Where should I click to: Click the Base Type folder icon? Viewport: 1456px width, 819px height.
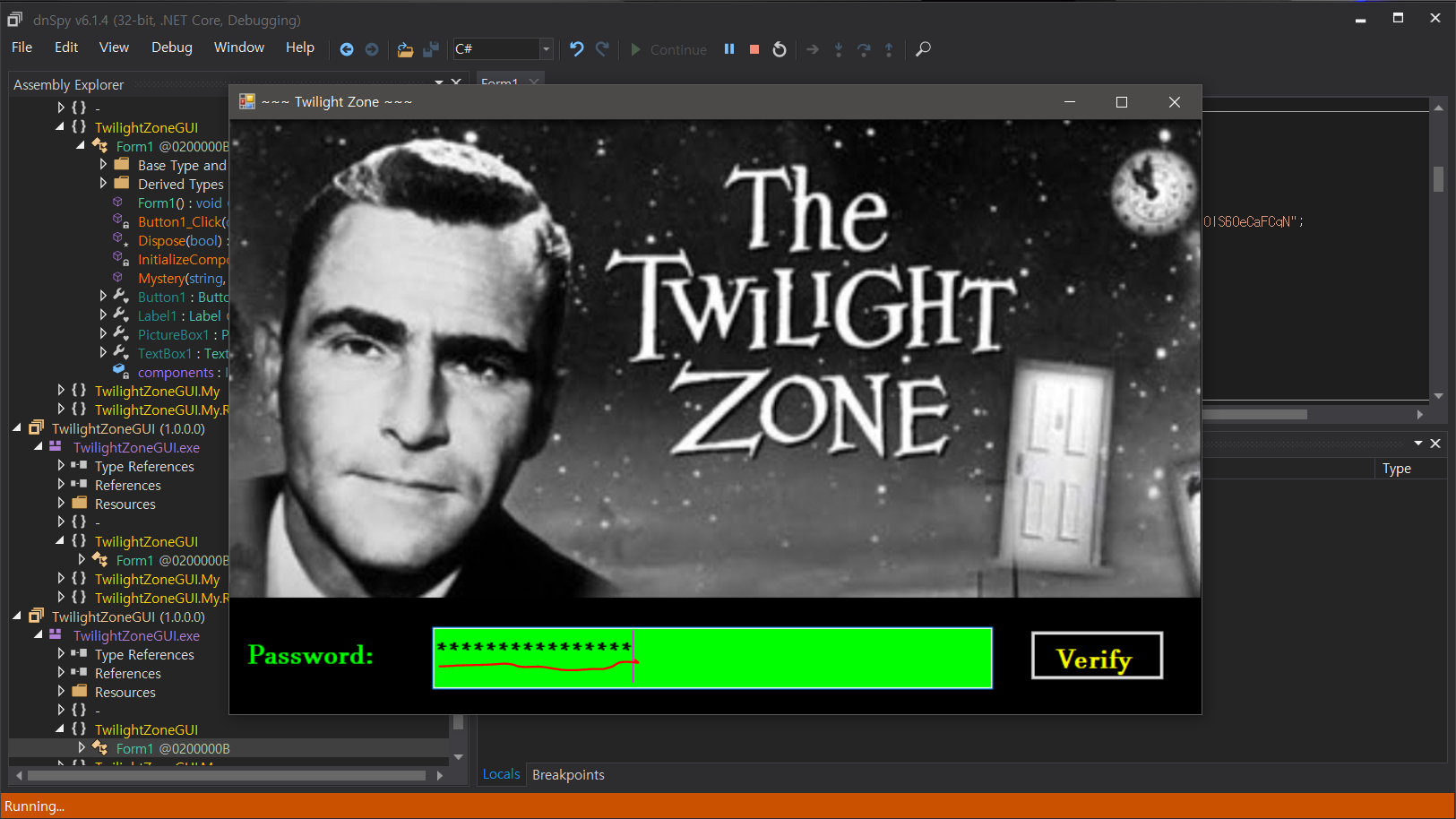tap(122, 165)
